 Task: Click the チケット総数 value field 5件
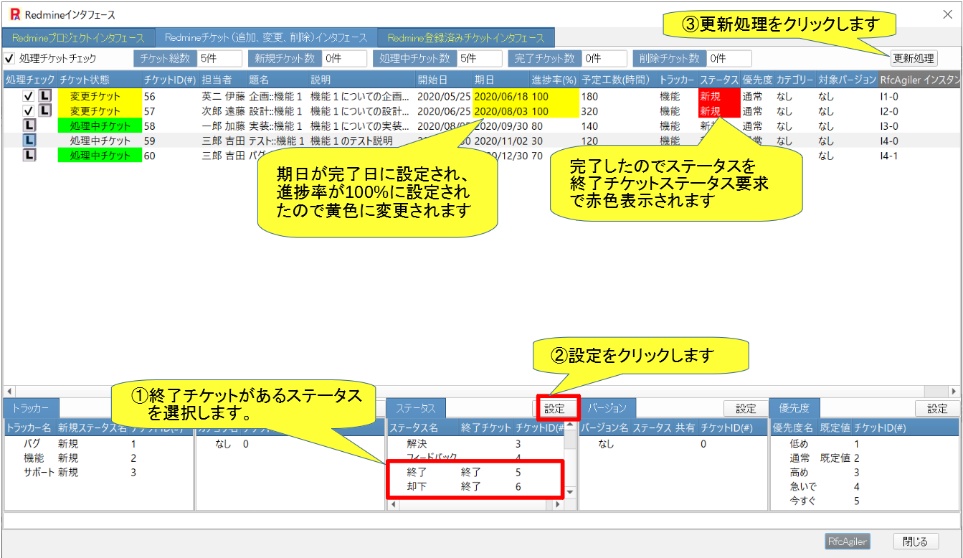pyautogui.click(x=220, y=58)
